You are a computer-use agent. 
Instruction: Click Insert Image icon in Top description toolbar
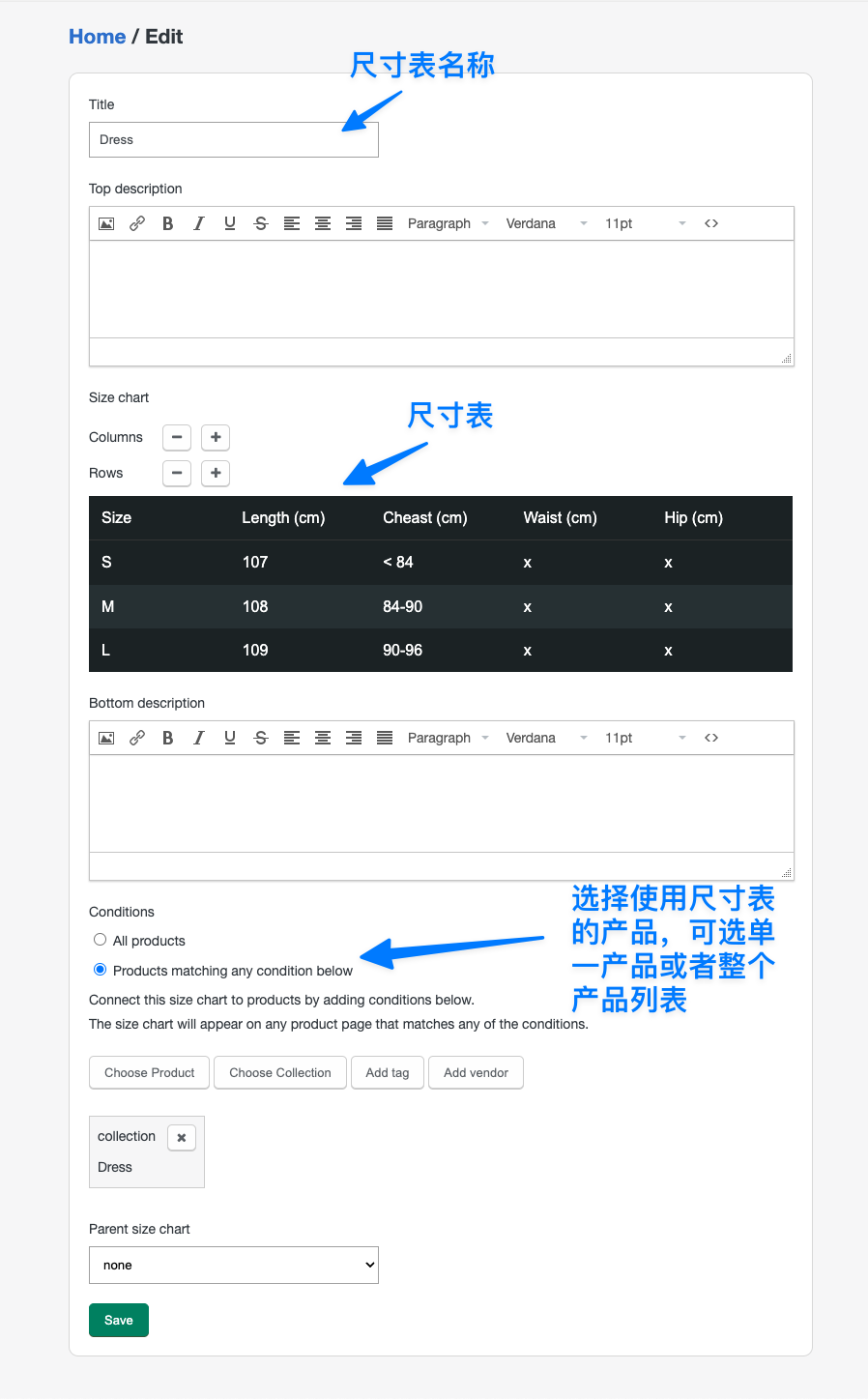tap(106, 223)
